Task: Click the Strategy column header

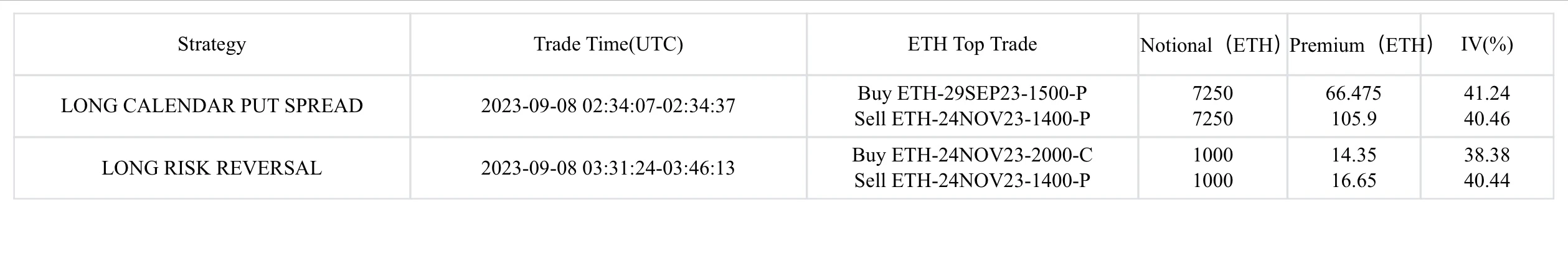Action: click(x=212, y=44)
